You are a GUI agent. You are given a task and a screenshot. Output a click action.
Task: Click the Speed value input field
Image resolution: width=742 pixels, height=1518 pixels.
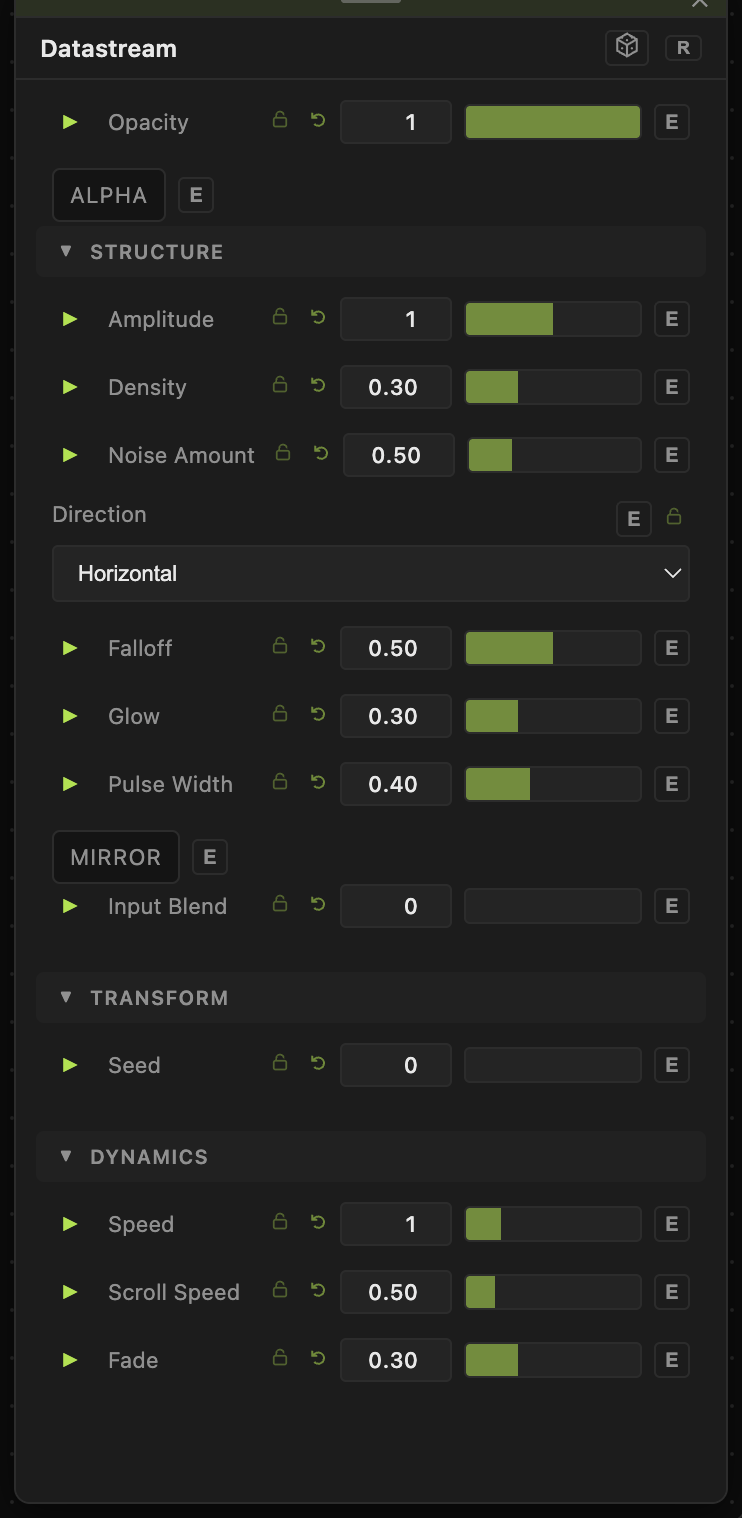click(x=396, y=1224)
